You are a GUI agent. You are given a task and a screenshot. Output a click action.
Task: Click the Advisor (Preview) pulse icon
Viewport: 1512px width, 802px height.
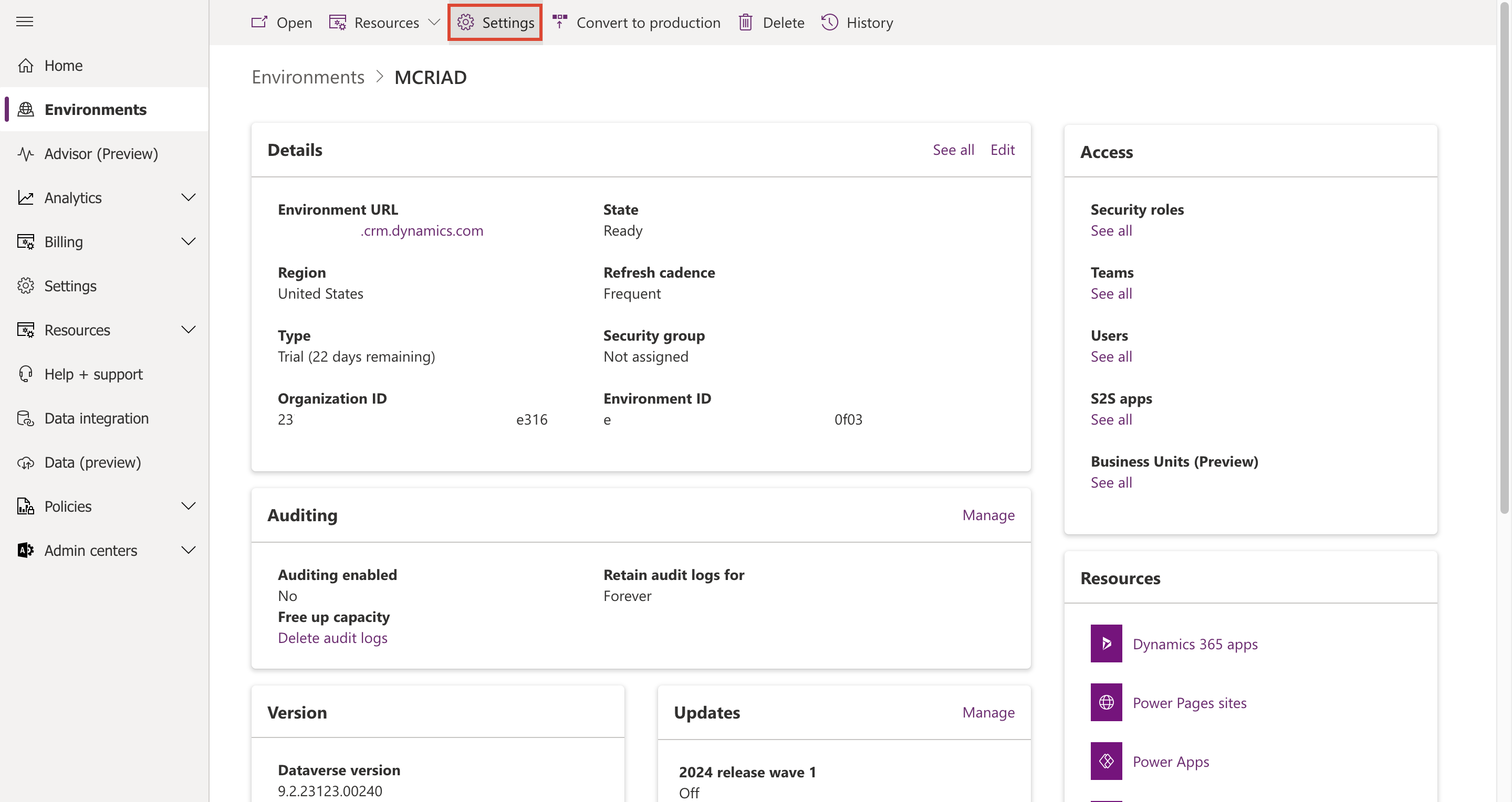pos(25,154)
